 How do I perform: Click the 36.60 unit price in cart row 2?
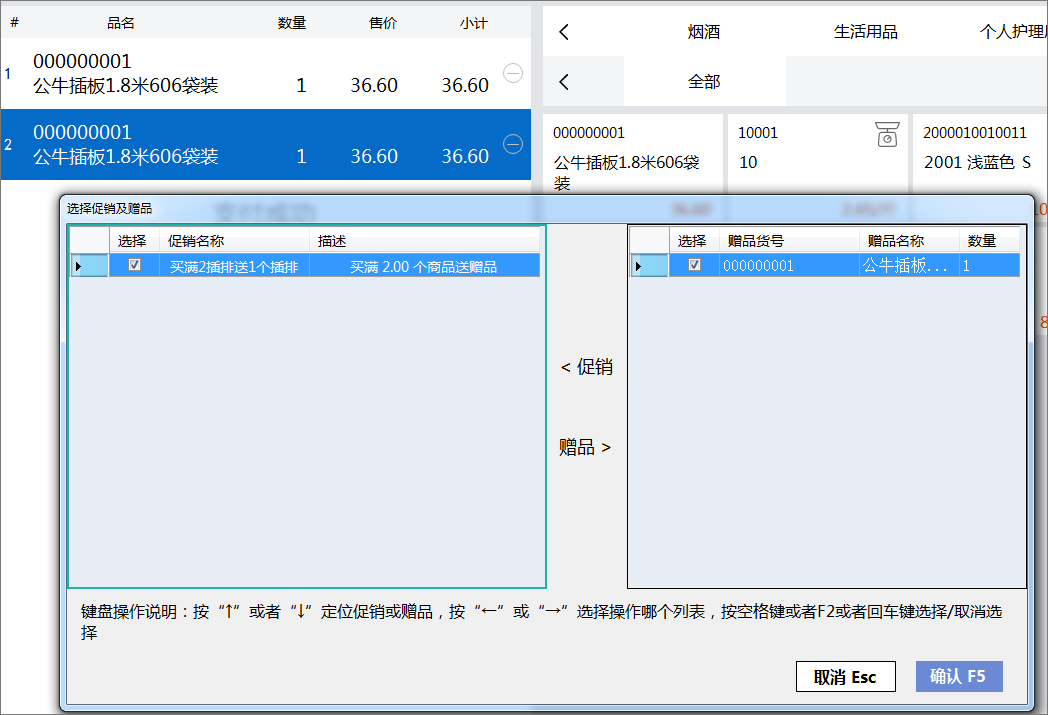[374, 156]
